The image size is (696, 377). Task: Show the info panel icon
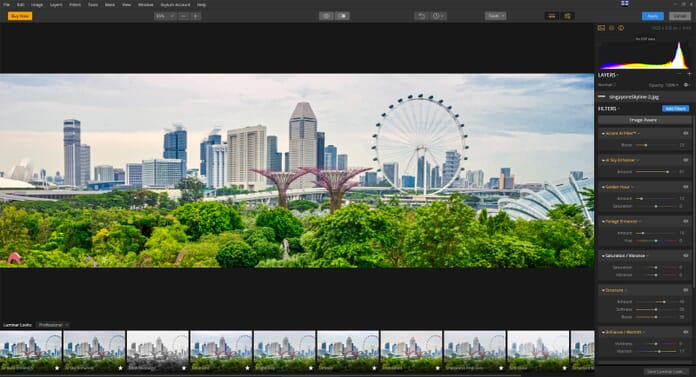tap(621, 28)
